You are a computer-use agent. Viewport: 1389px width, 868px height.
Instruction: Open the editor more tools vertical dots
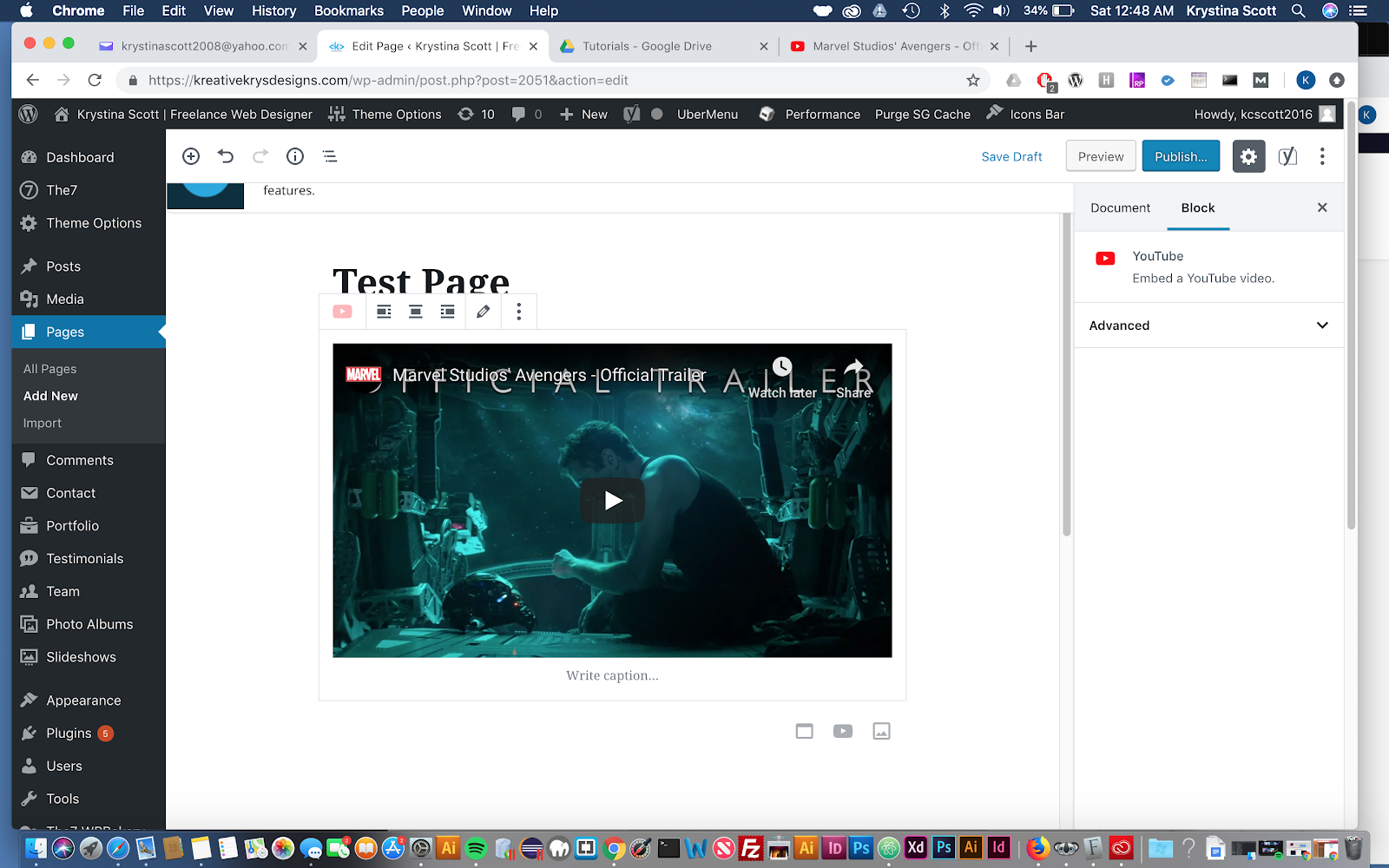point(1322,156)
